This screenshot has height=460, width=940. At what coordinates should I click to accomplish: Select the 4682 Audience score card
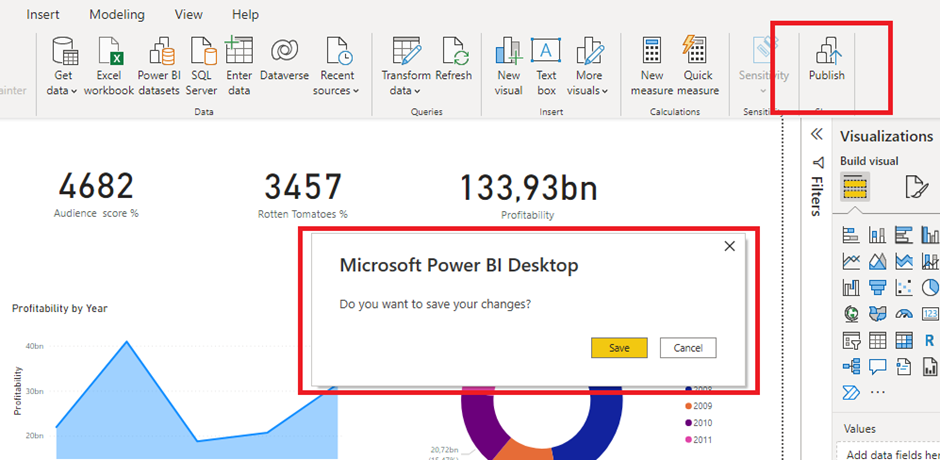96,194
